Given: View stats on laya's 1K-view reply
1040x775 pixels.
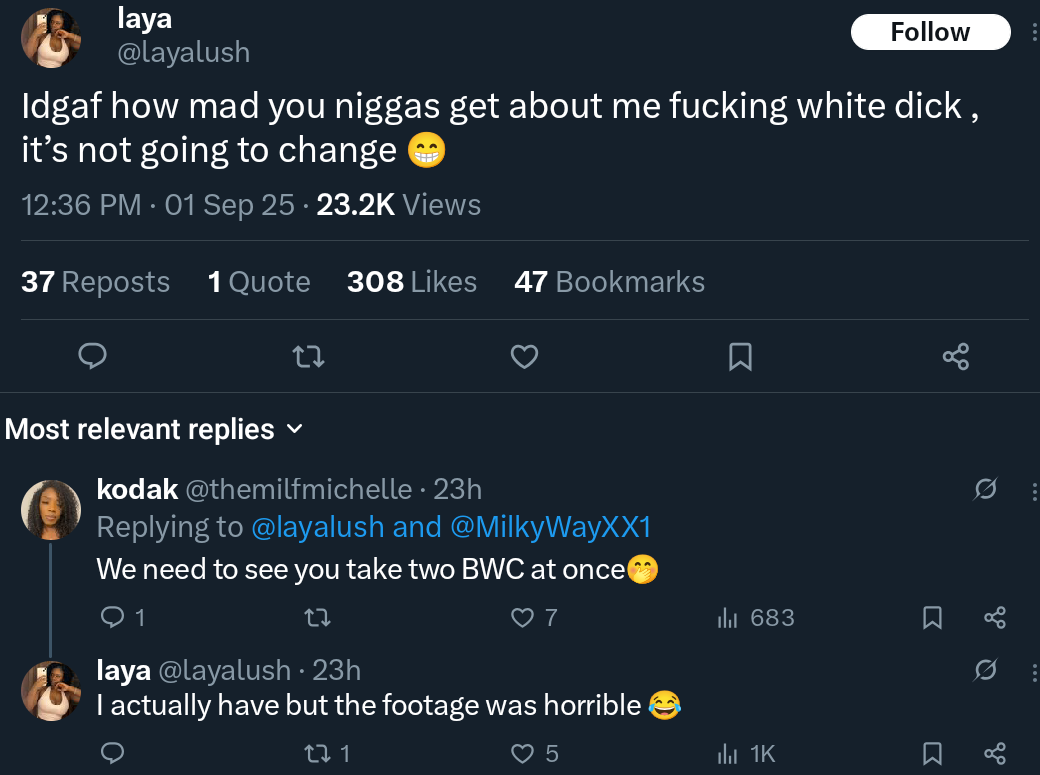Looking at the screenshot, I should (746, 753).
